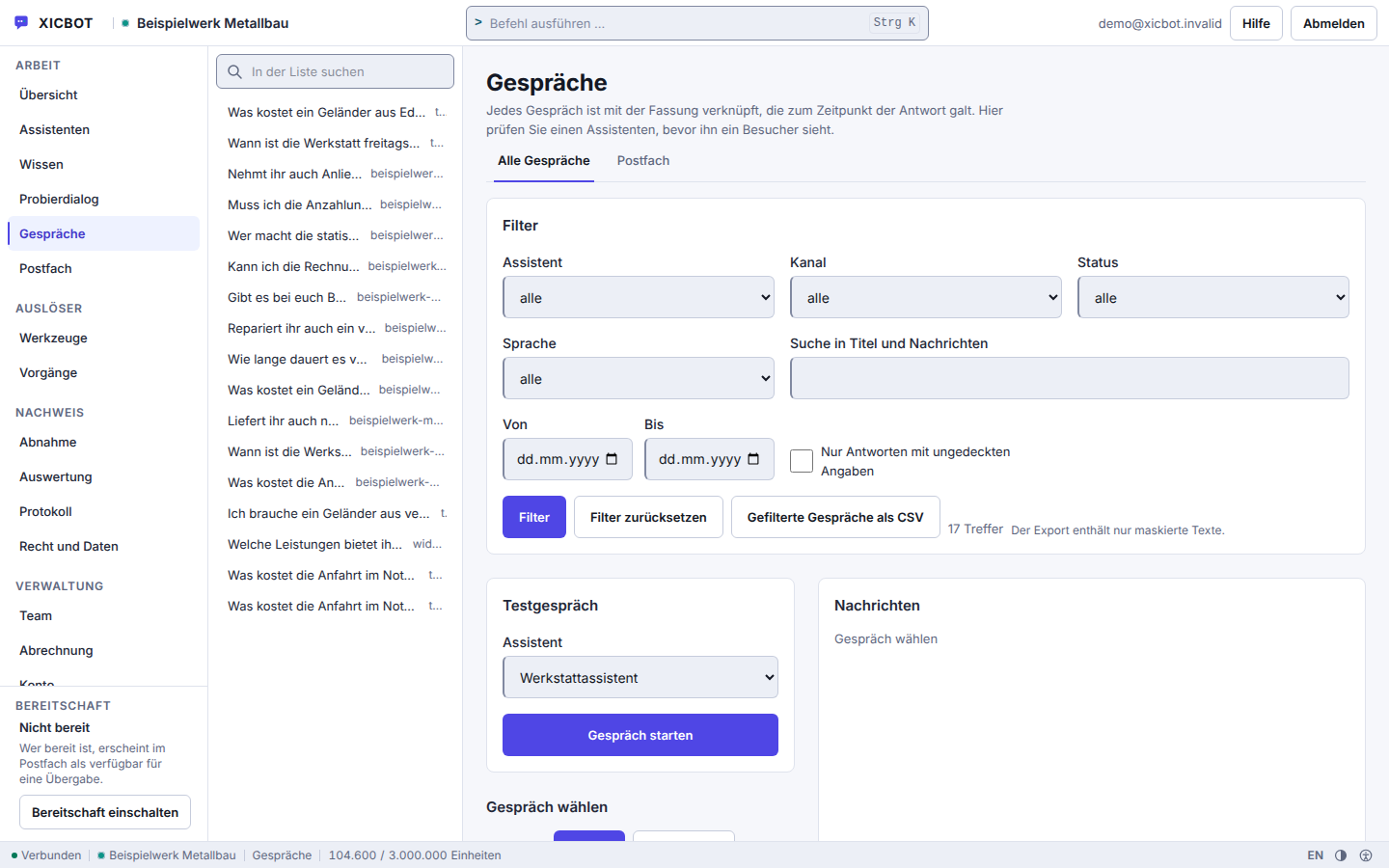
Task: Expand the Testgespräch Werkstattassistent dropdown
Action: tap(640, 677)
